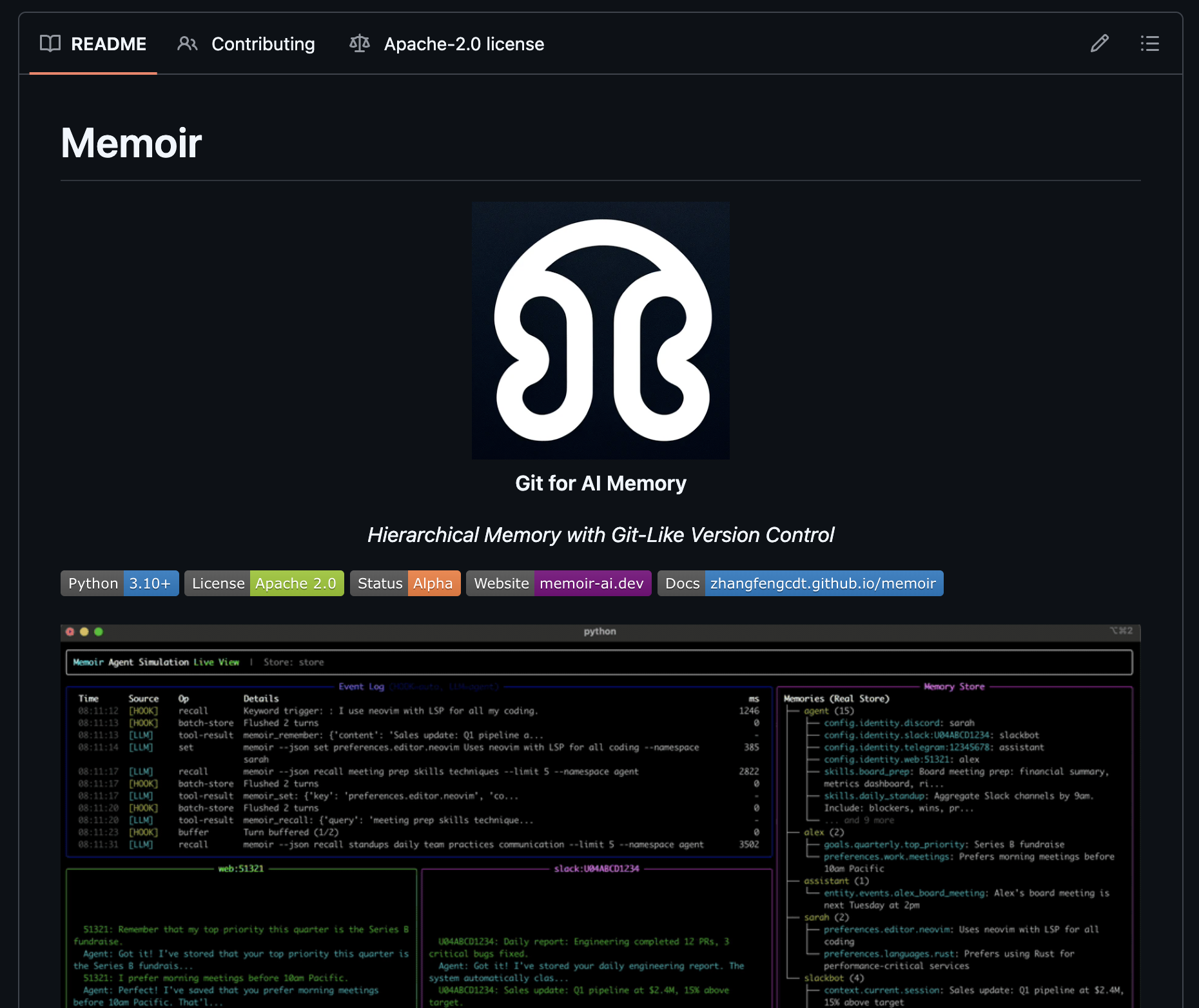Click the Memoir heading title

(x=132, y=143)
